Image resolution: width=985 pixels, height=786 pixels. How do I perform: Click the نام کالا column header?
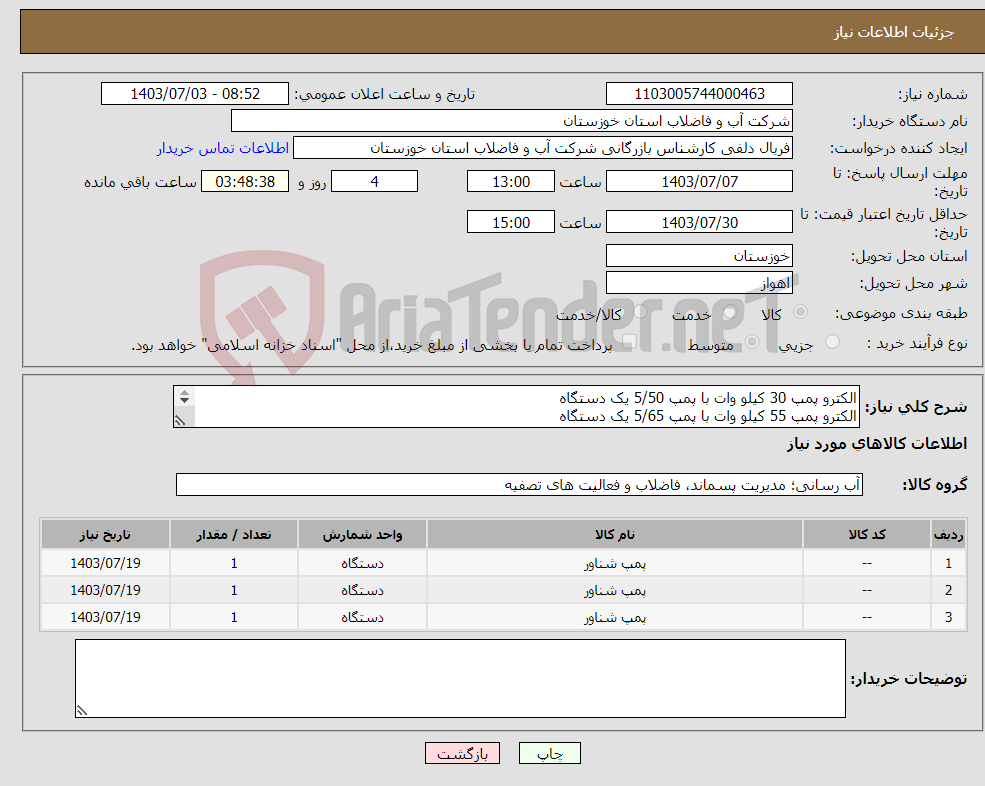pyautogui.click(x=615, y=534)
